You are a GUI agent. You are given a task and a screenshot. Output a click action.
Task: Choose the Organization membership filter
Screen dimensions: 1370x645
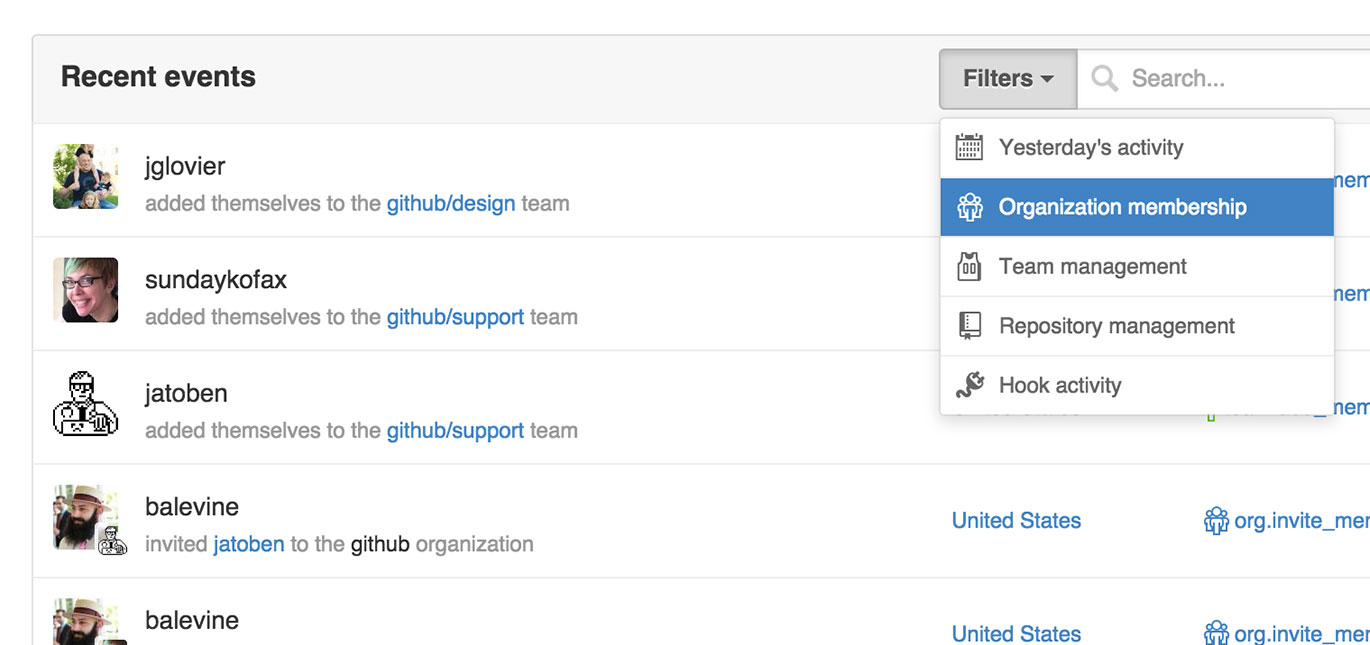[x=1122, y=207]
